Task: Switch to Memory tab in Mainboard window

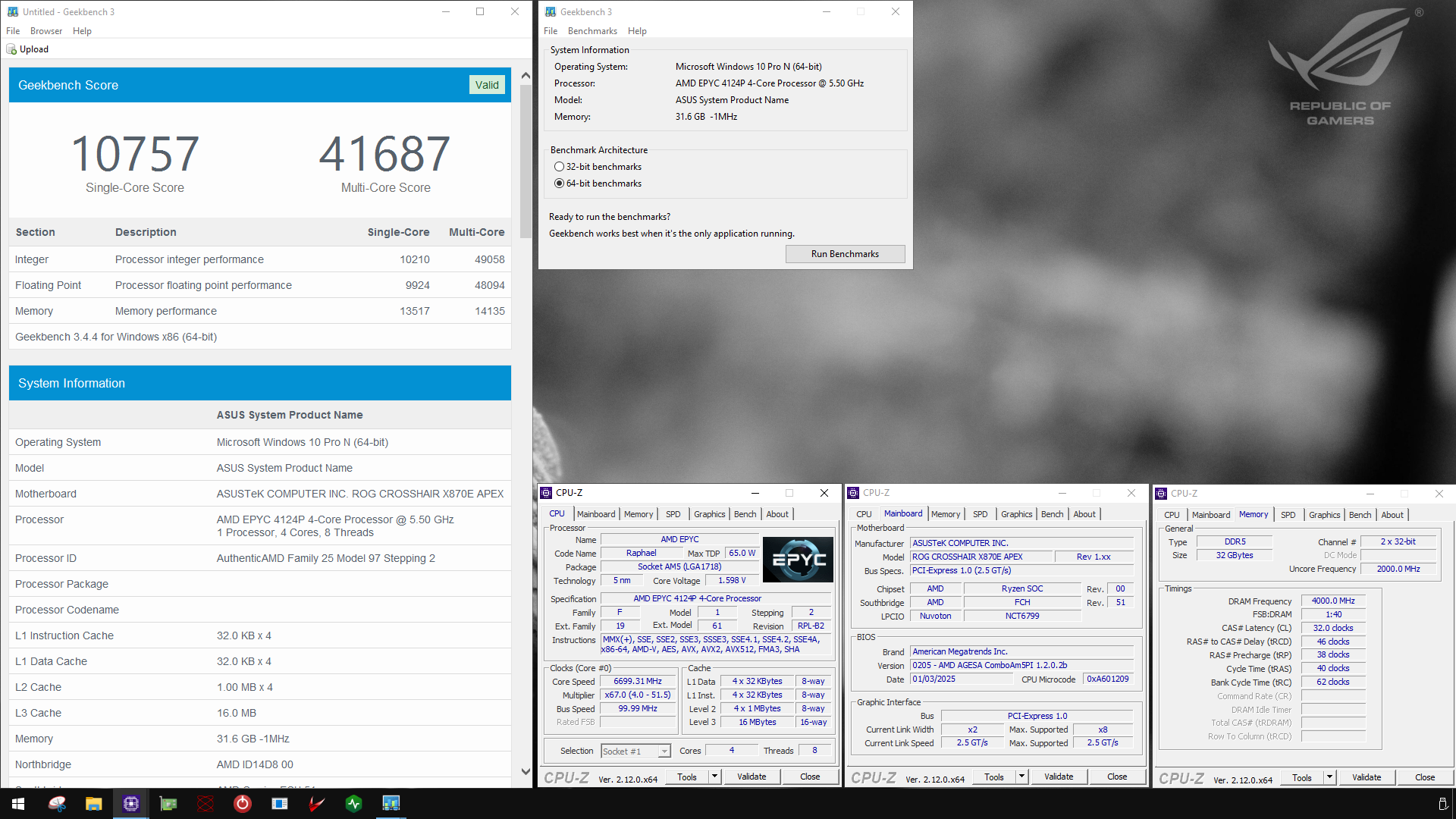Action: tap(946, 514)
